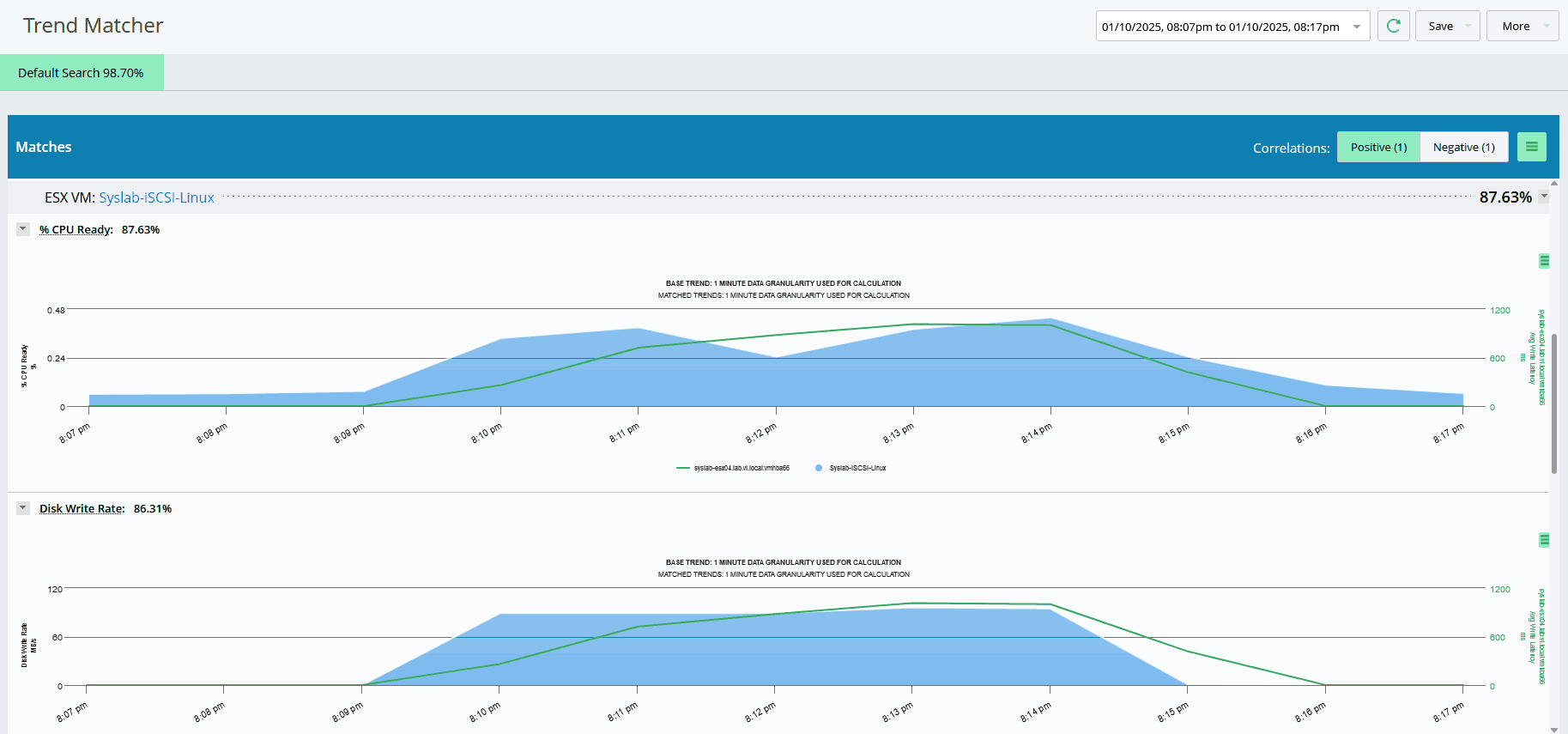This screenshot has height=734, width=1568.
Task: Toggle Positive (1) correlations
Action: tap(1378, 147)
